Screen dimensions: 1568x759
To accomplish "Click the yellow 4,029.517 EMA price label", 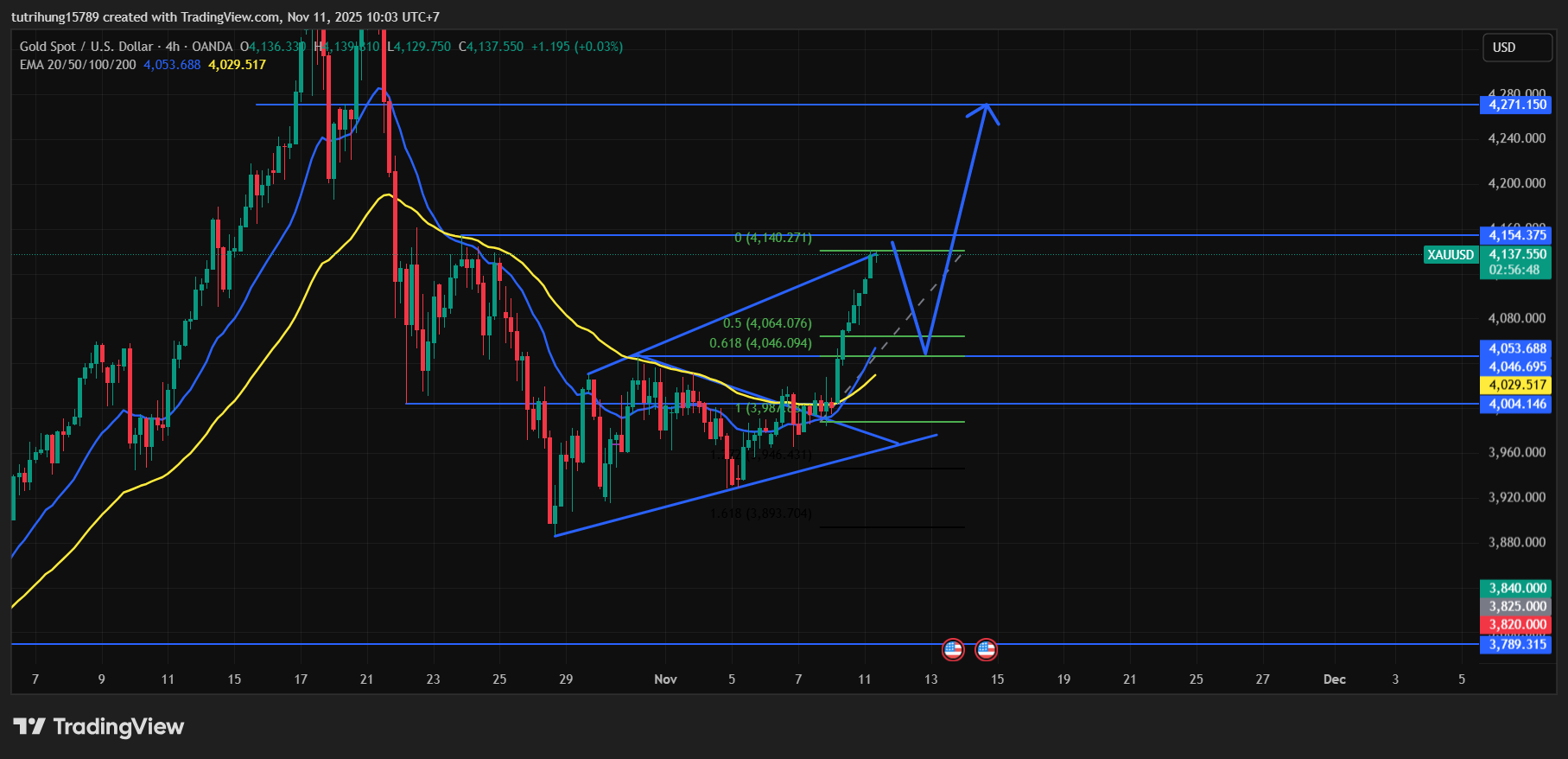I will [x=1516, y=385].
